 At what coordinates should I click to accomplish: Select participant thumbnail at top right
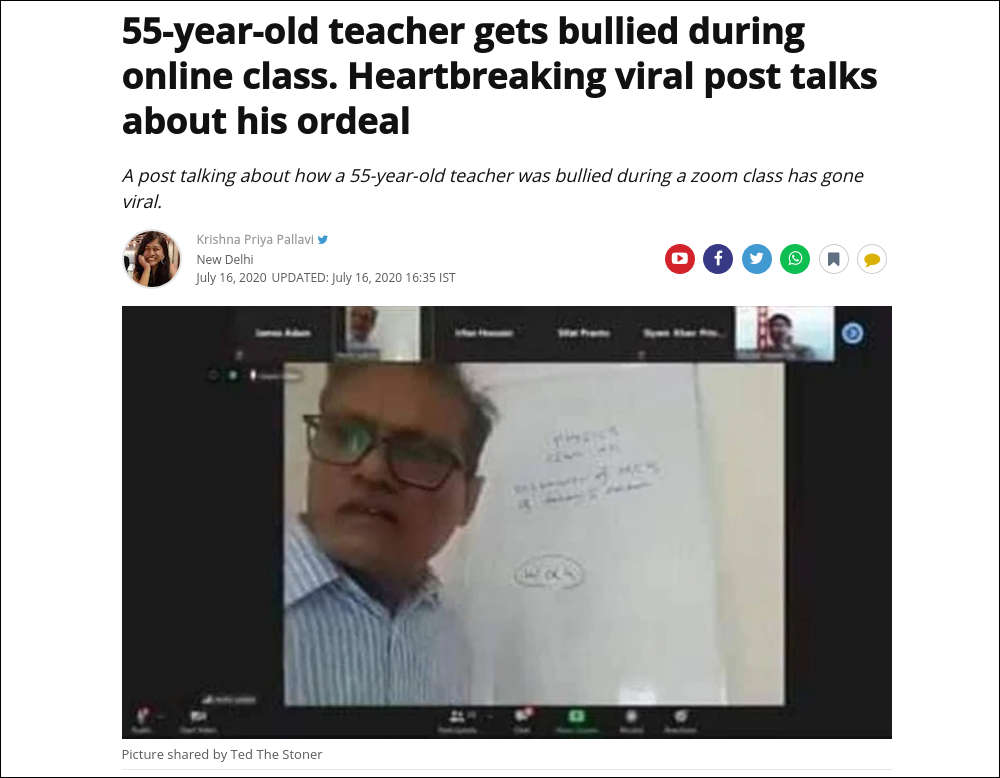785,334
